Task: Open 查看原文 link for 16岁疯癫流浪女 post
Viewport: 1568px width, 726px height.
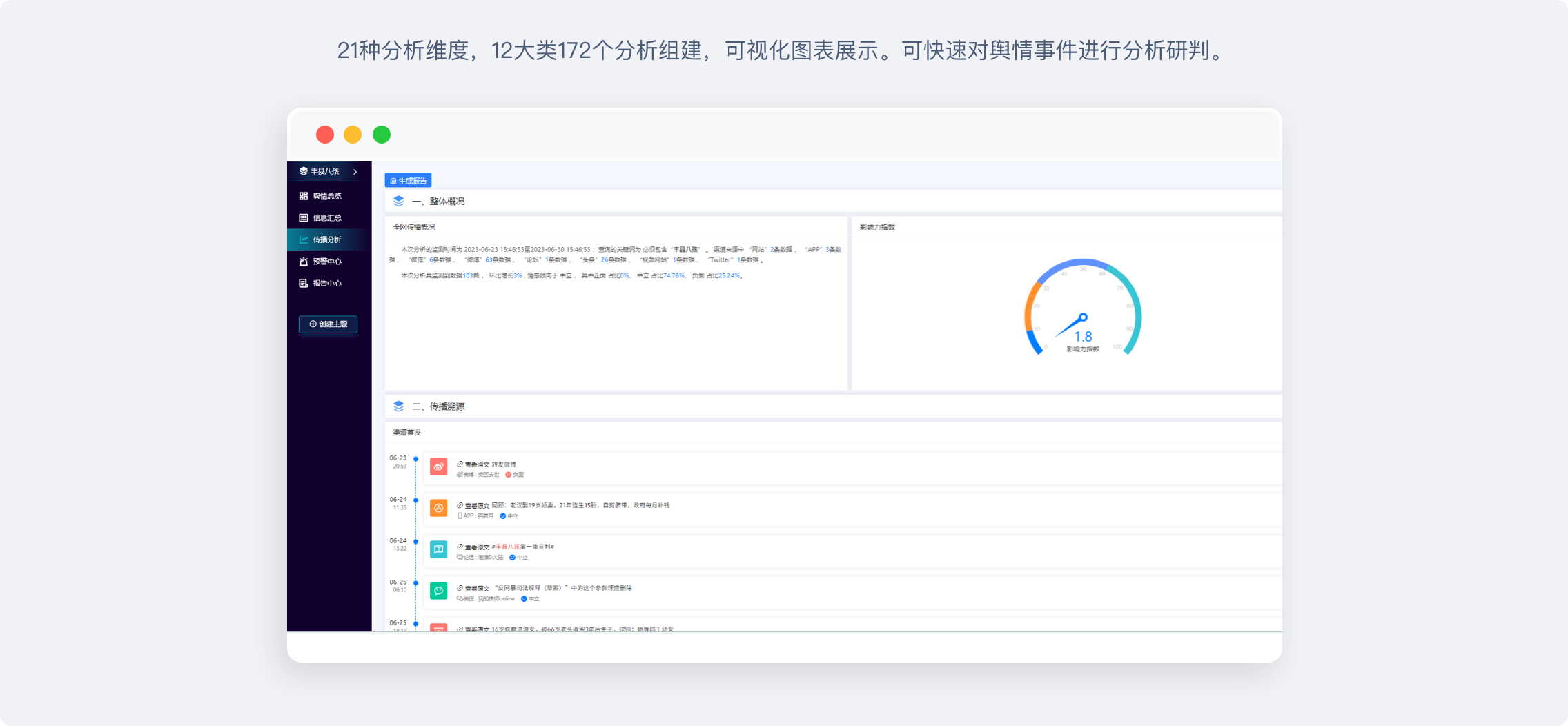Action: [473, 629]
